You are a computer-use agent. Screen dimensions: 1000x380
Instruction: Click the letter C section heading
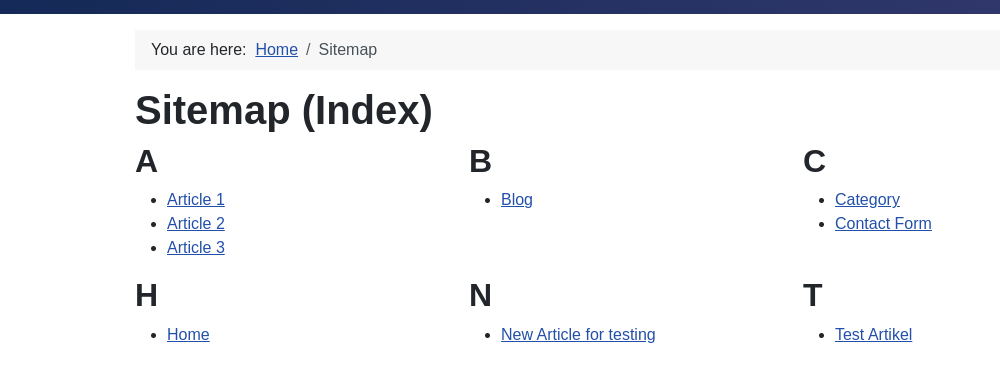[814, 161]
